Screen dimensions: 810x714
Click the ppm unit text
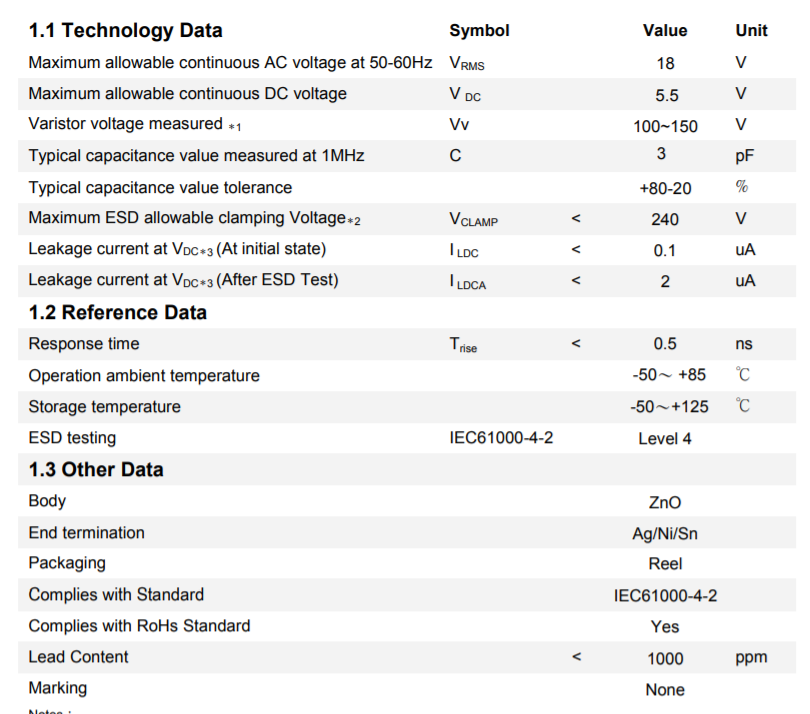point(751,658)
